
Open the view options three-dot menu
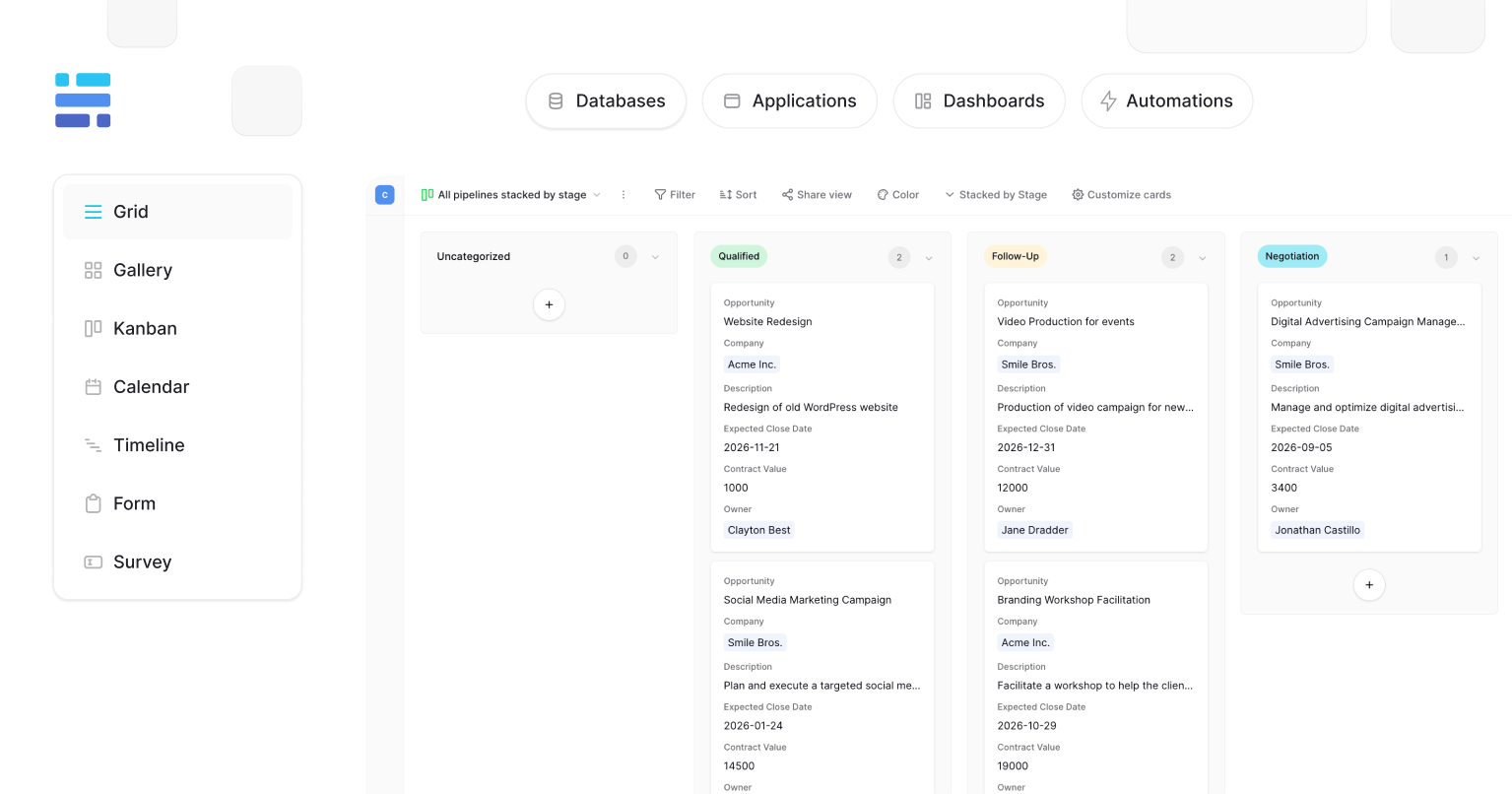[624, 195]
